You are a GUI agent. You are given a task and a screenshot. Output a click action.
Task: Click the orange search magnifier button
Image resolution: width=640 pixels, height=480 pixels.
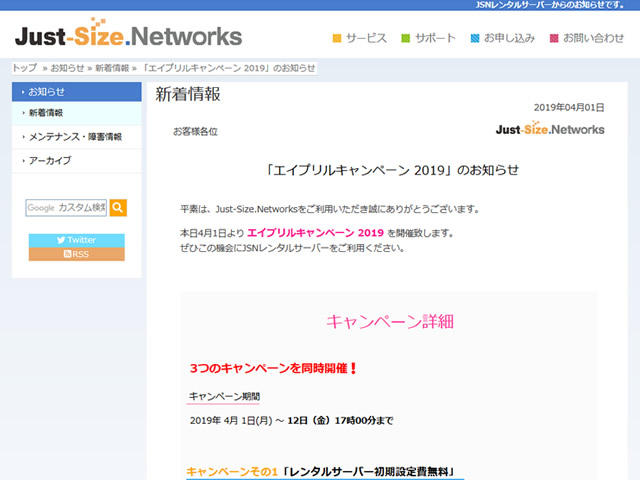pos(118,208)
